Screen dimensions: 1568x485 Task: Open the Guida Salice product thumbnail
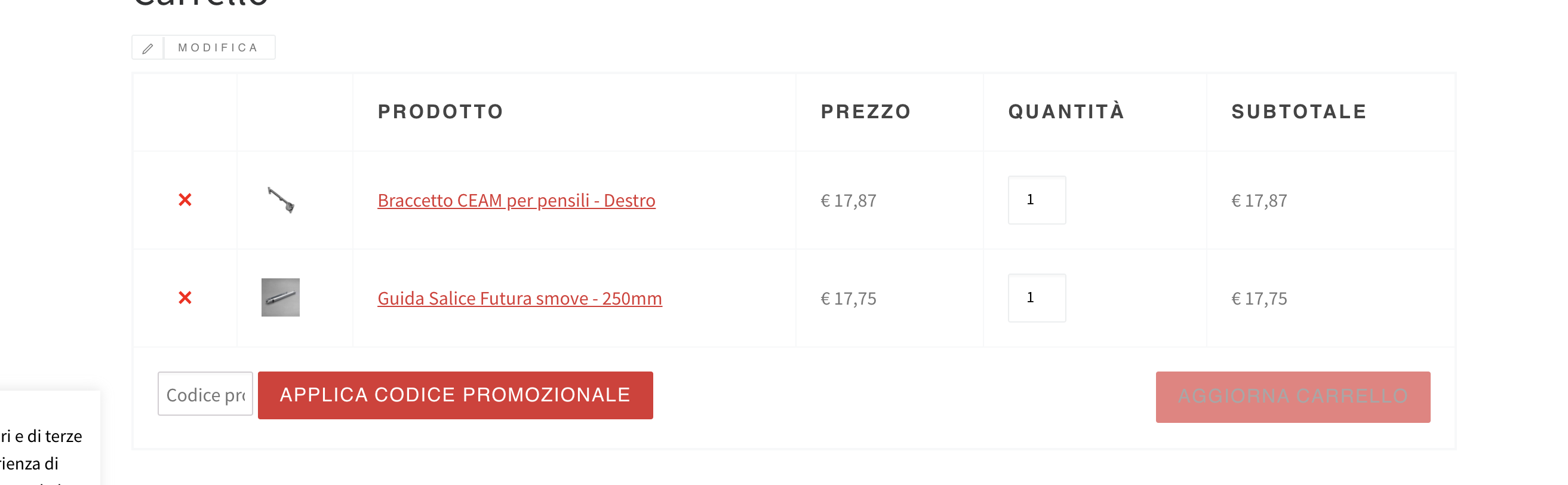point(281,298)
